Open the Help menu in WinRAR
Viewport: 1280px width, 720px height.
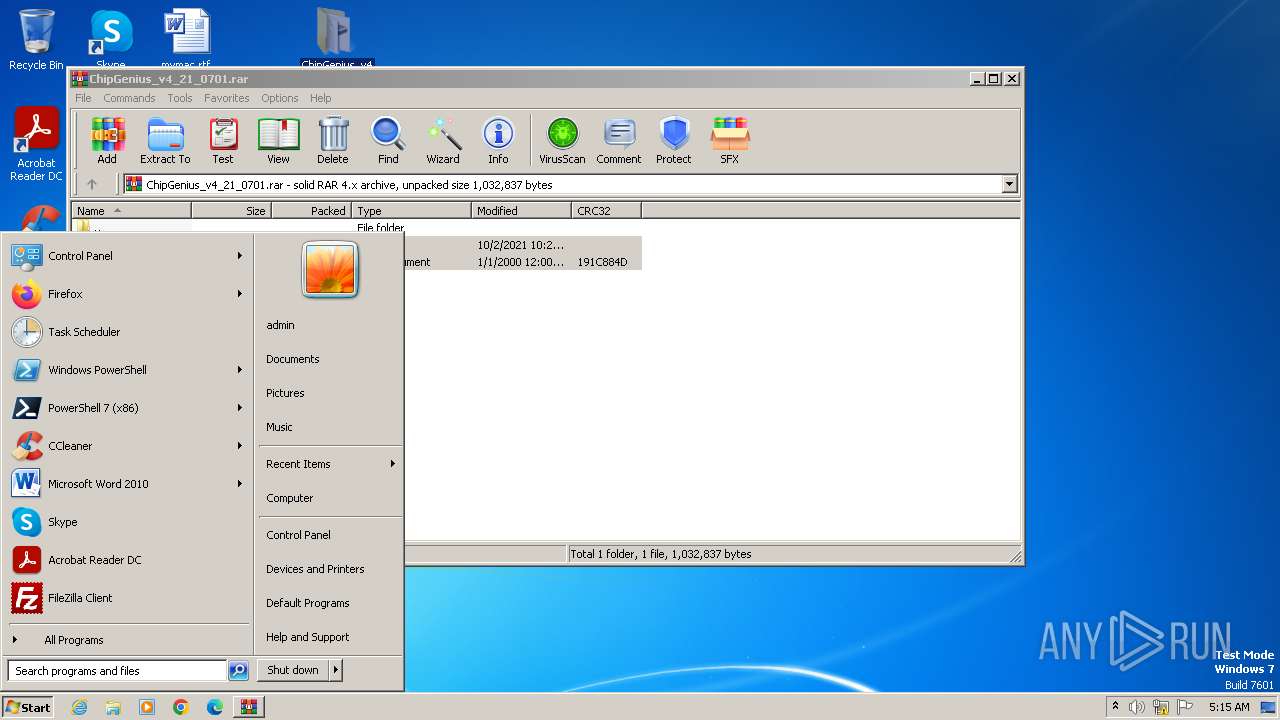point(321,98)
